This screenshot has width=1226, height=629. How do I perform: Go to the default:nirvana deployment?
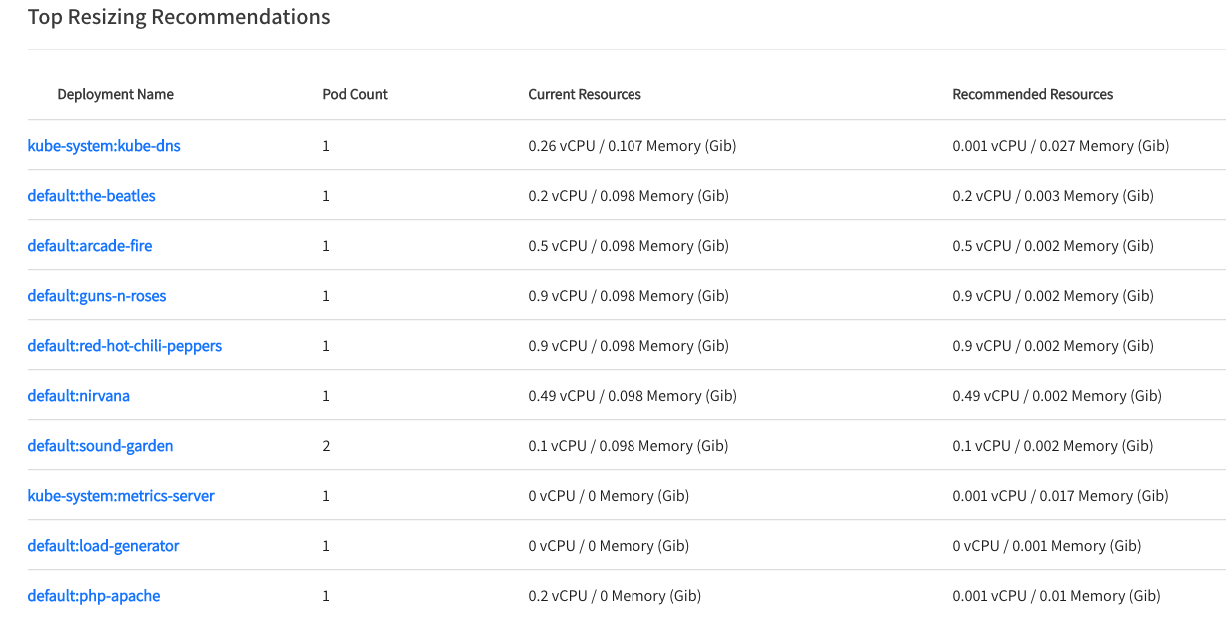[x=79, y=396]
